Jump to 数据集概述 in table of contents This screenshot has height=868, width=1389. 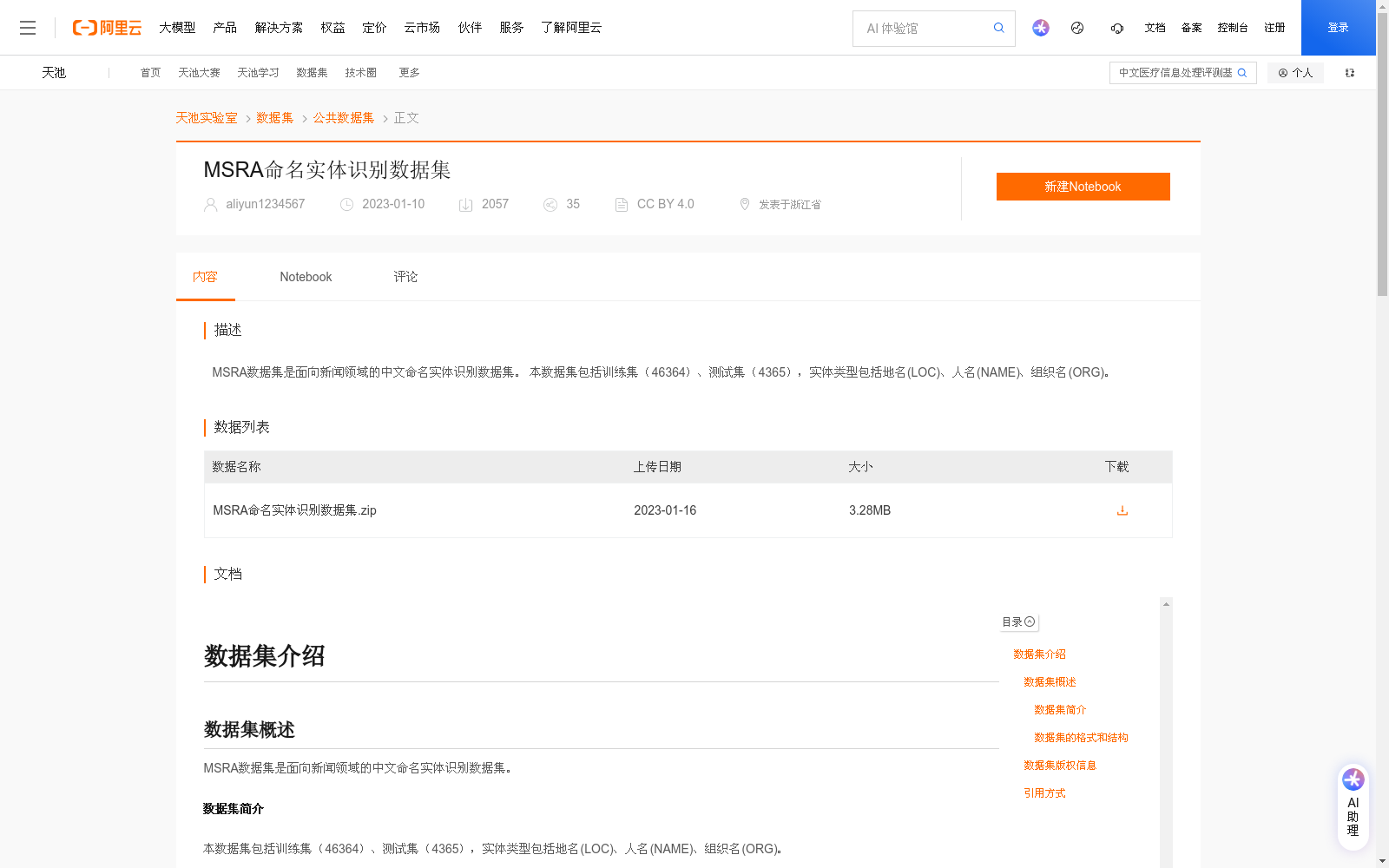pos(1050,682)
